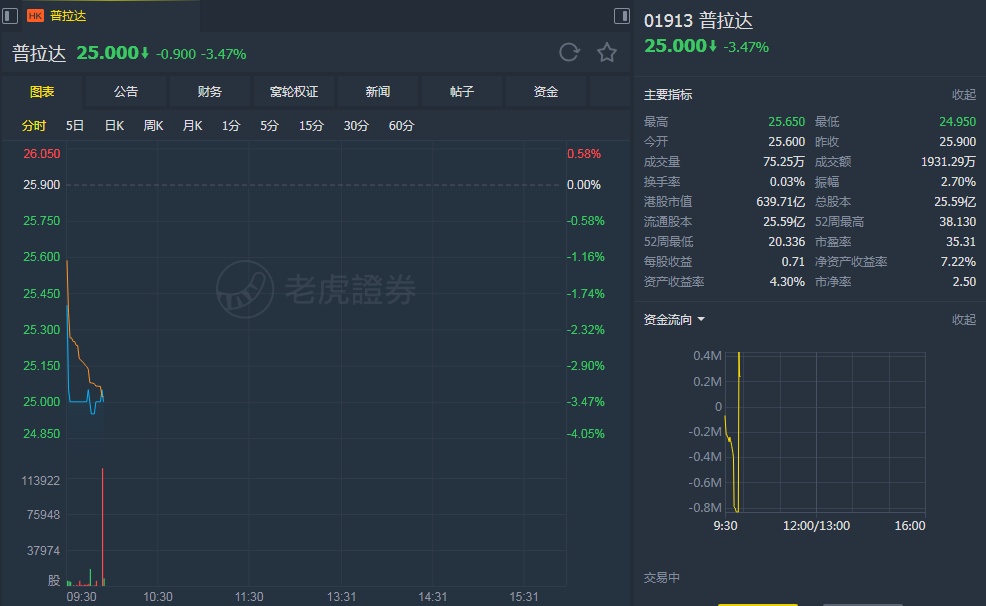Screen dimensions: 986x606
Task: Click the 资产收益率 value 4.30%
Action: tap(787, 282)
